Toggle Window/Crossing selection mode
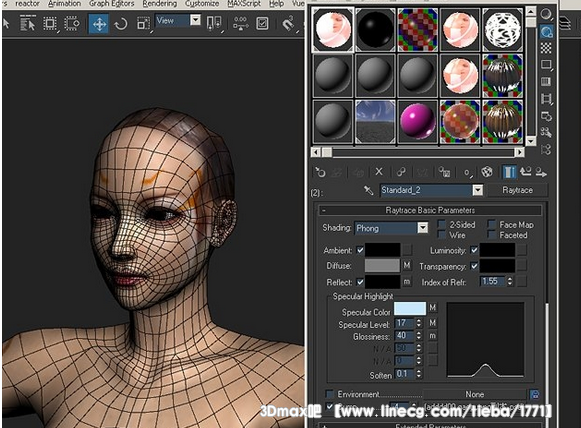Viewport: 581px width, 428px height. tap(72, 24)
